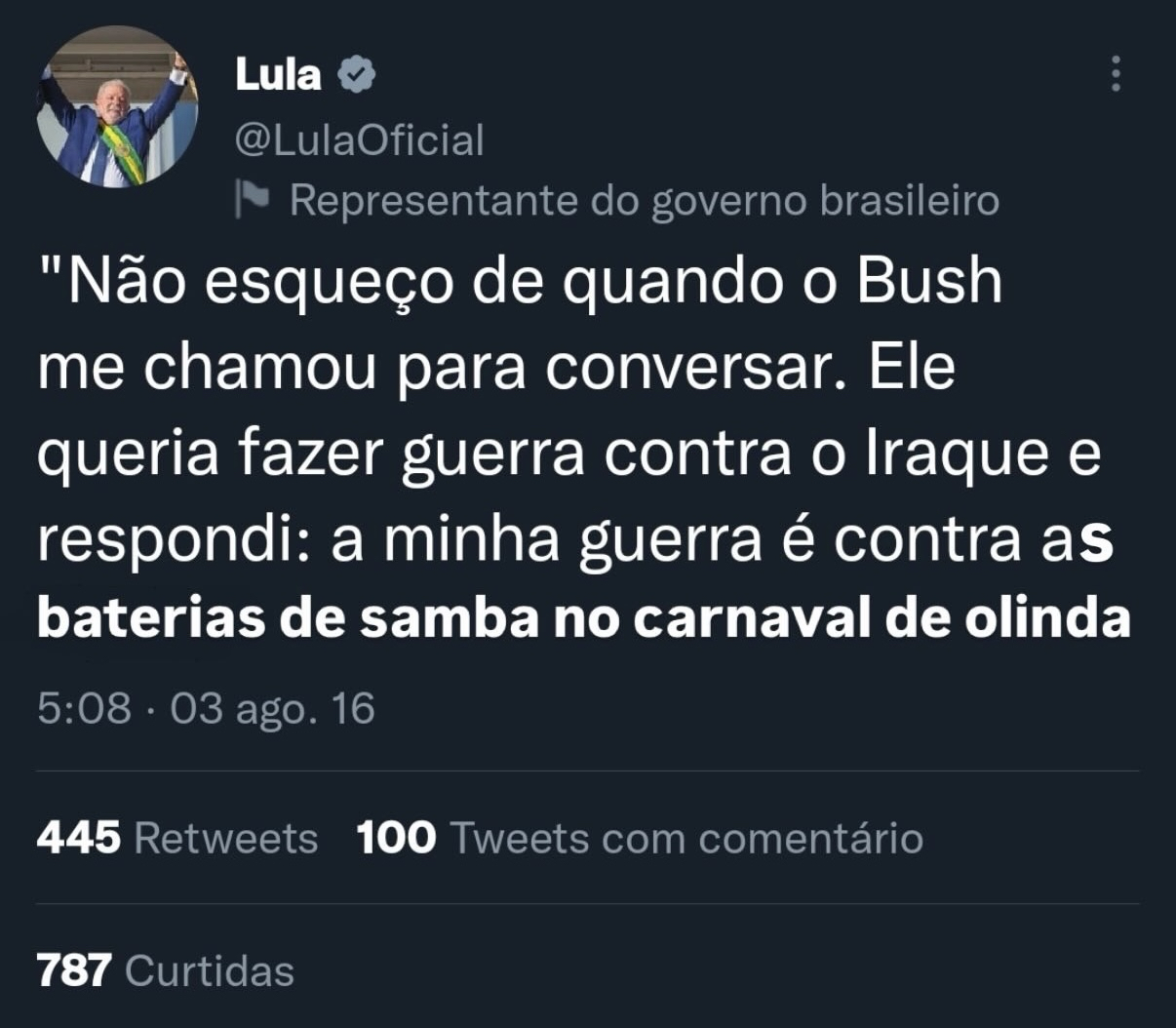View the "Curtidas" list
Image resolution: width=1176 pixels, height=1028 pixels.
click(210, 970)
